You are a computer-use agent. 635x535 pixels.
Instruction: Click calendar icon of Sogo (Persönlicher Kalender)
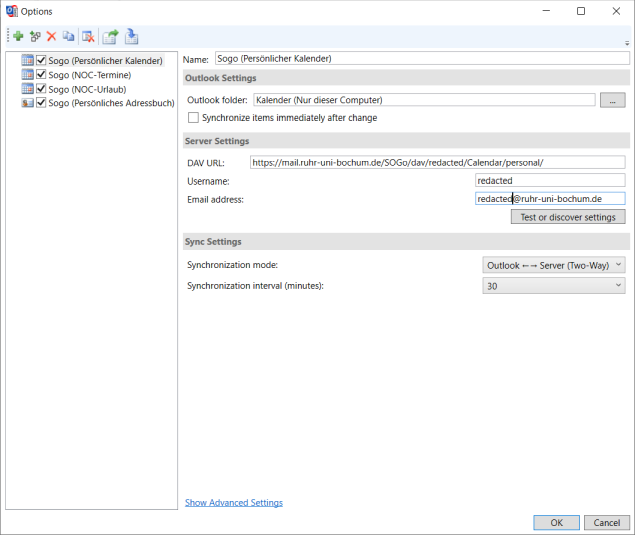(28, 60)
